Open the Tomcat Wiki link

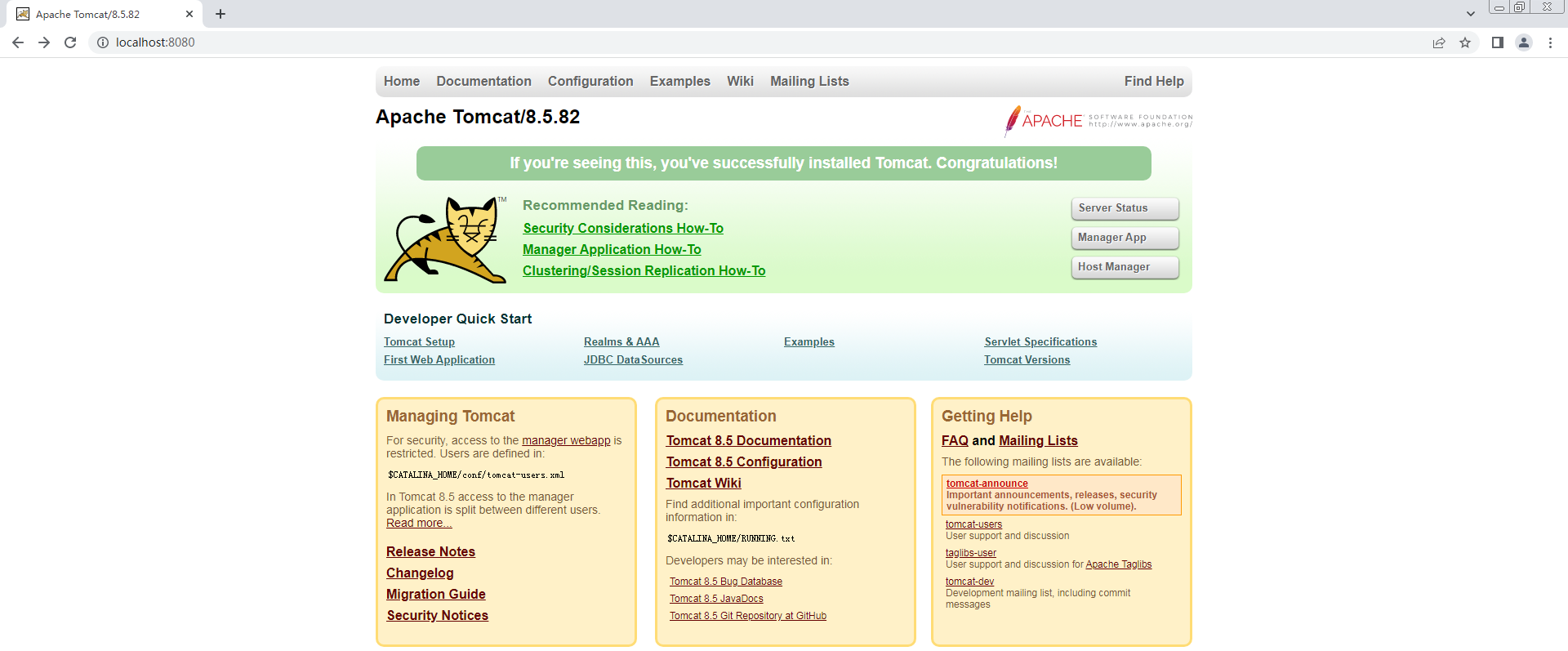[x=703, y=484]
